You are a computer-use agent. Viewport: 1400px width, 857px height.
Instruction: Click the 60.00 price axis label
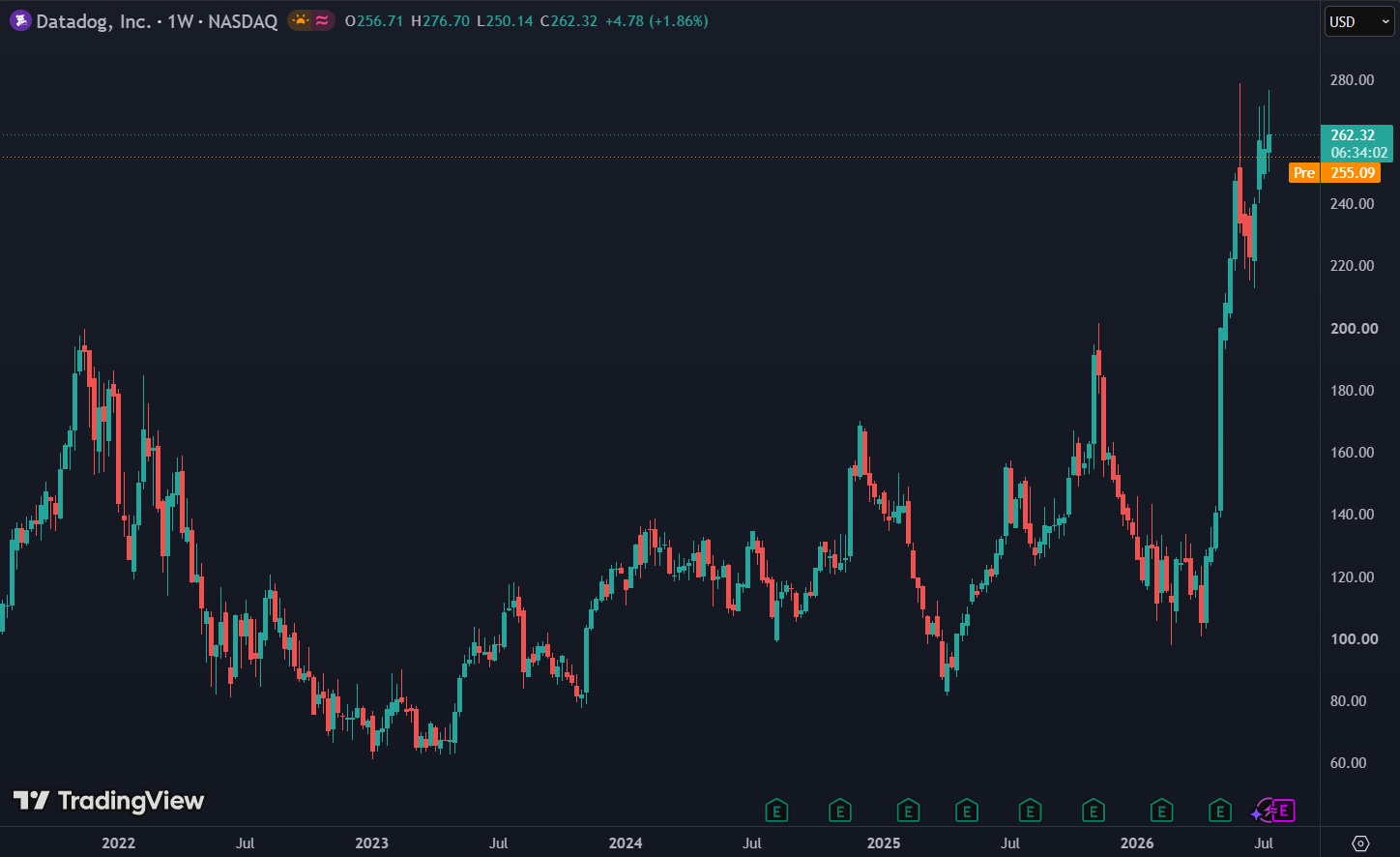point(1348,762)
